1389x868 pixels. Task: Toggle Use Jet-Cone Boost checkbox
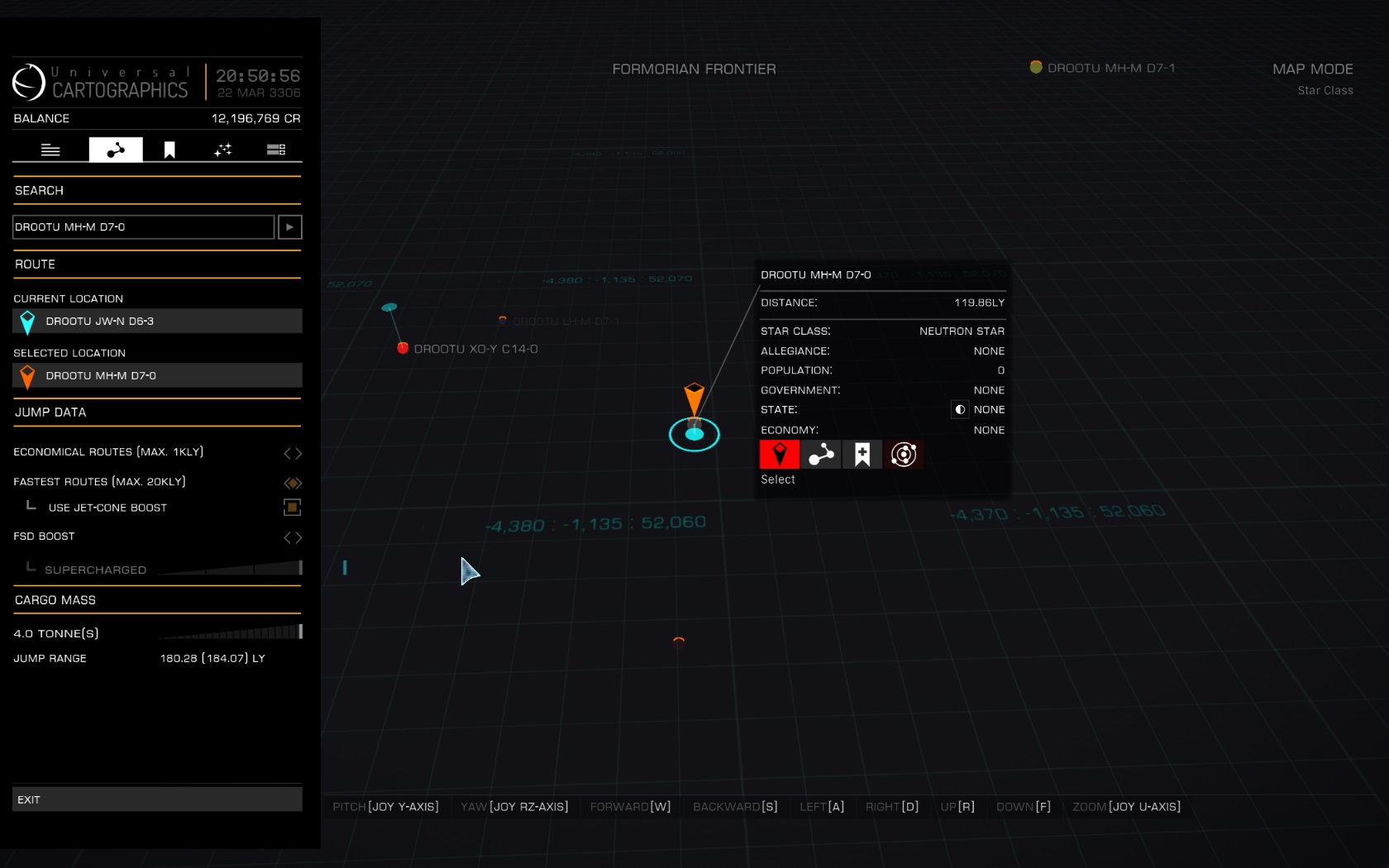pyautogui.click(x=292, y=507)
